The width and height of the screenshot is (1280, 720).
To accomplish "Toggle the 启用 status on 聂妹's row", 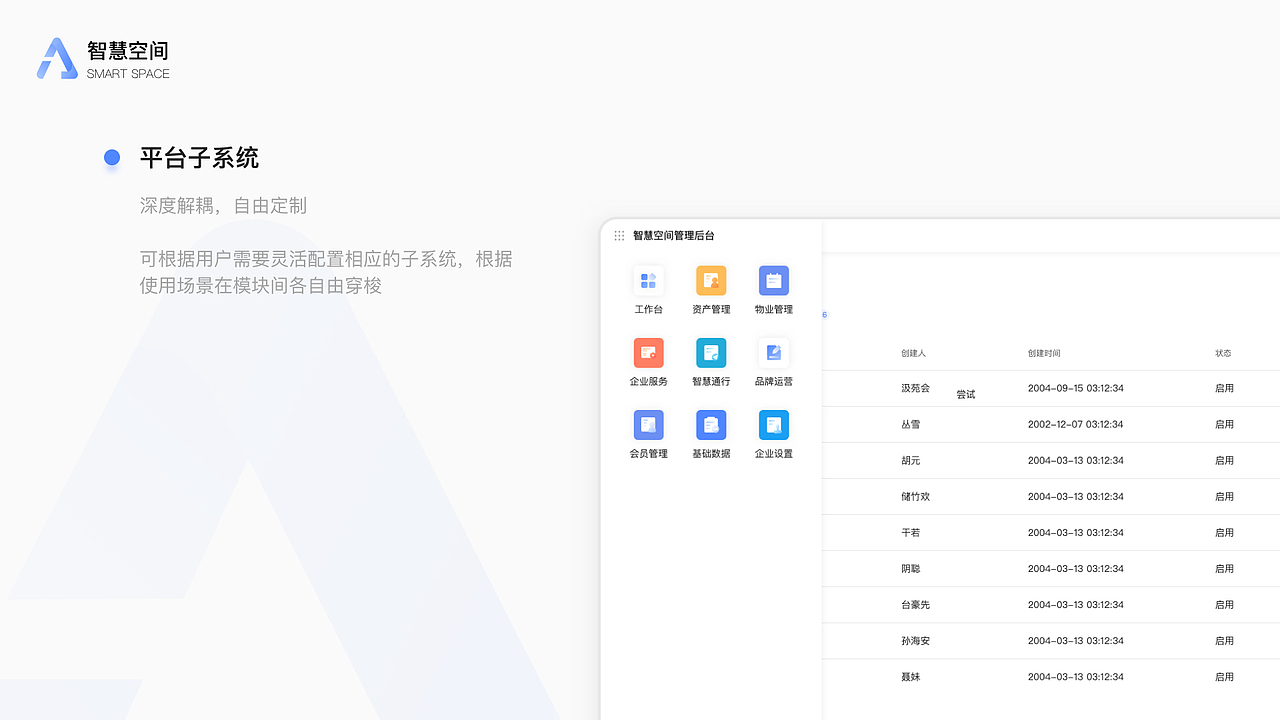I will 1224,677.
